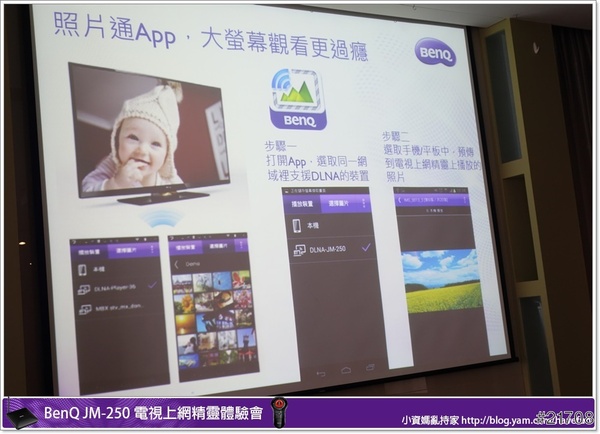Open the overflow menu in the Demo gallery phone screen
Screen dimensions: 600x434
coord(241,245)
